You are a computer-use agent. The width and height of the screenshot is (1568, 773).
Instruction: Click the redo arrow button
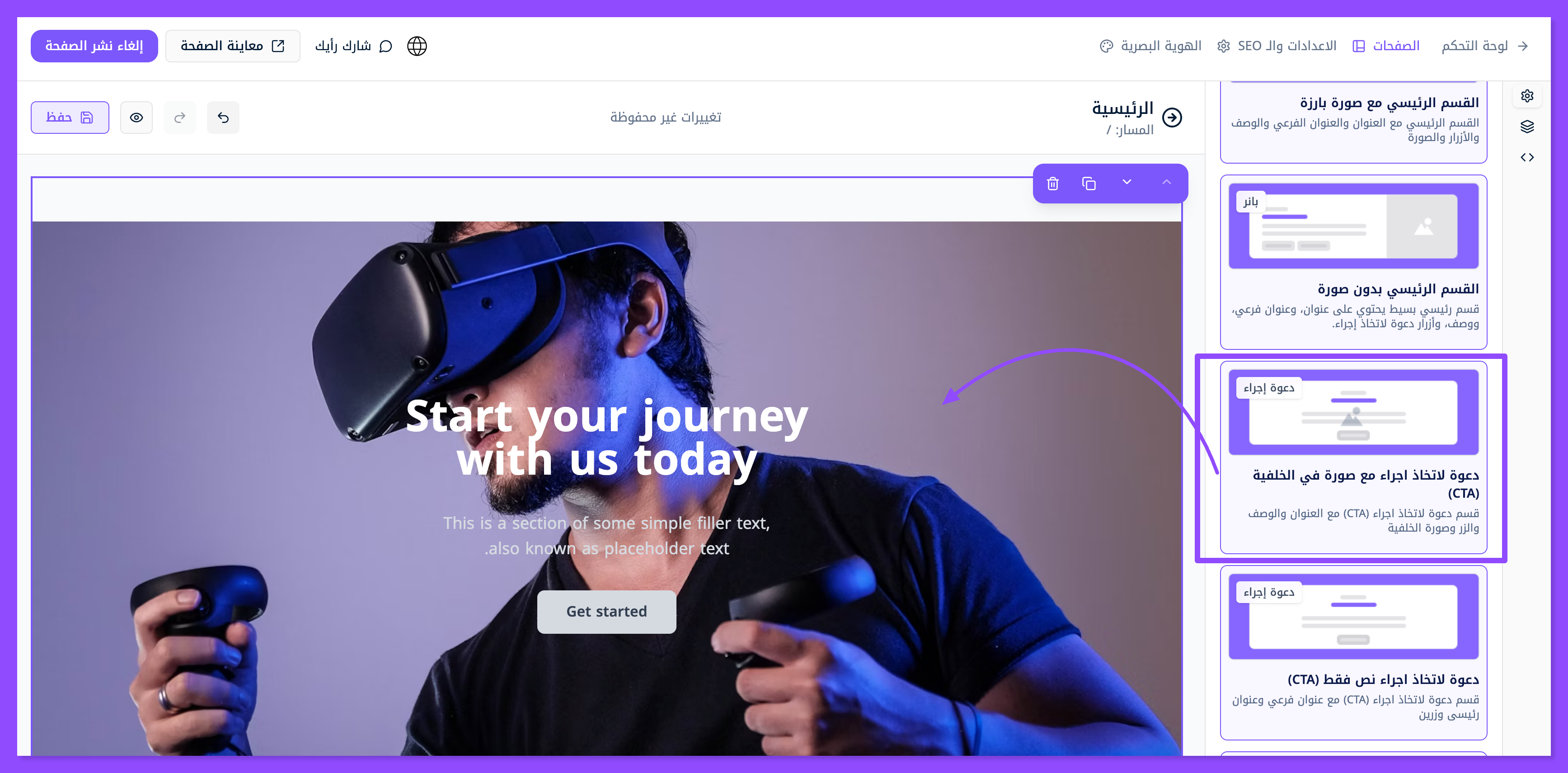[179, 118]
